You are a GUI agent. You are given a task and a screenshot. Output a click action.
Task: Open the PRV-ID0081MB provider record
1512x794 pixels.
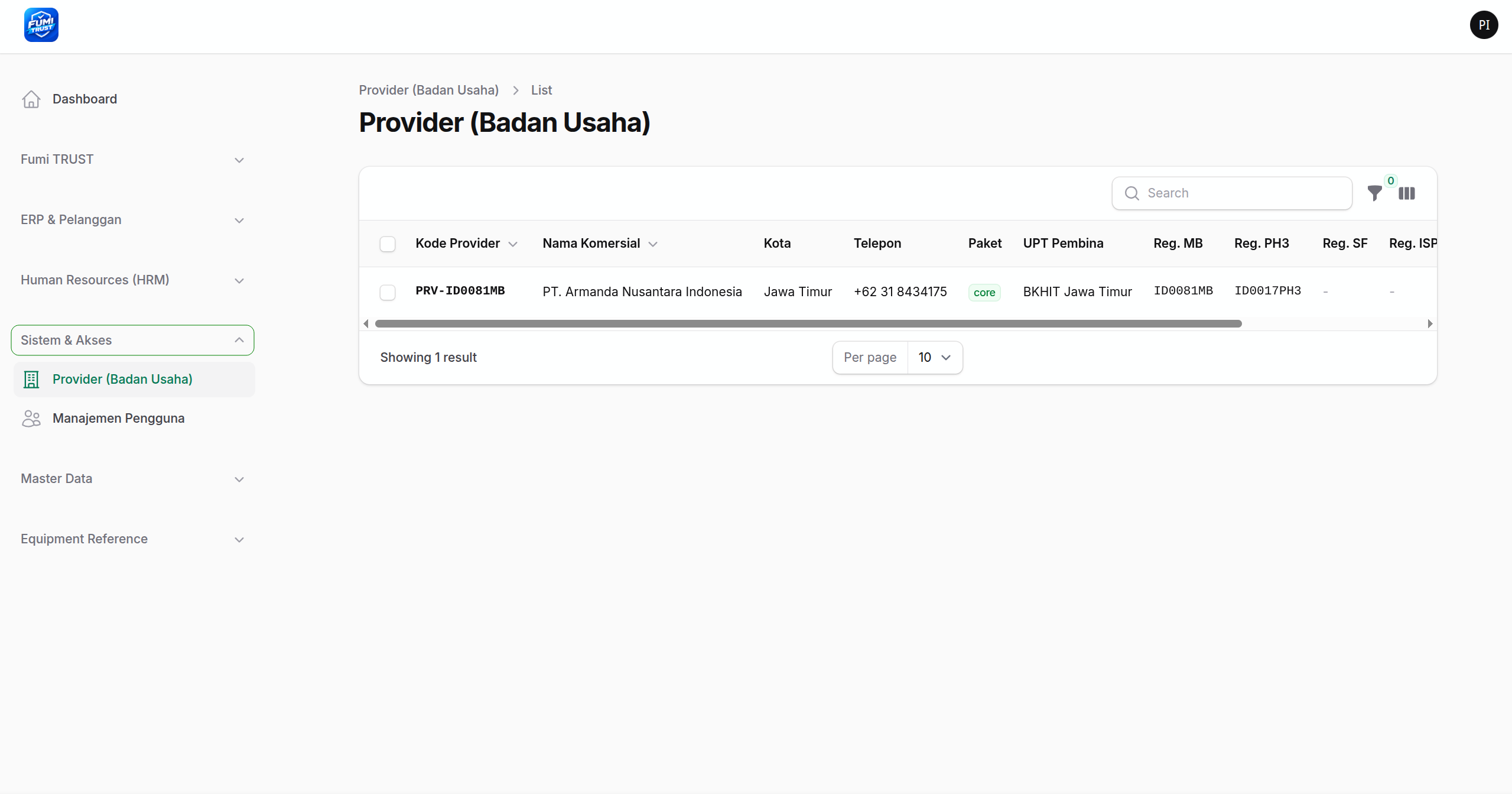460,291
